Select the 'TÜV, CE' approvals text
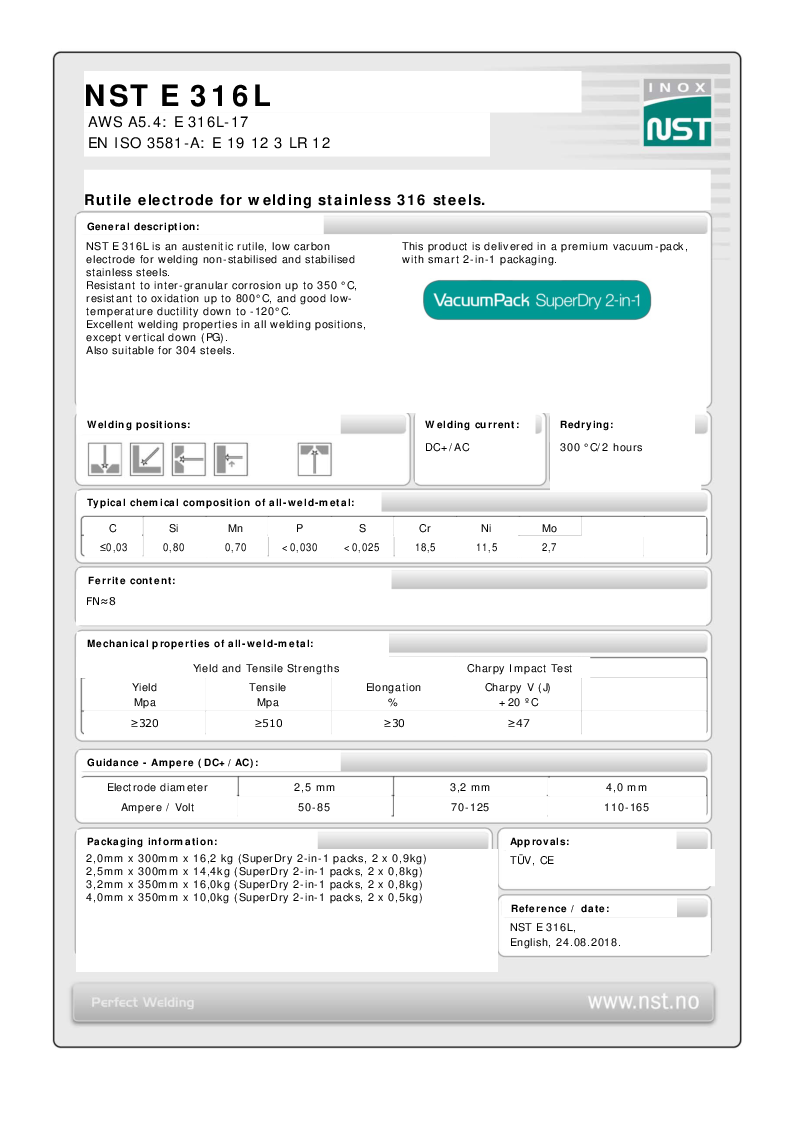Image resolution: width=794 pixels, height=1123 pixels. point(532,861)
